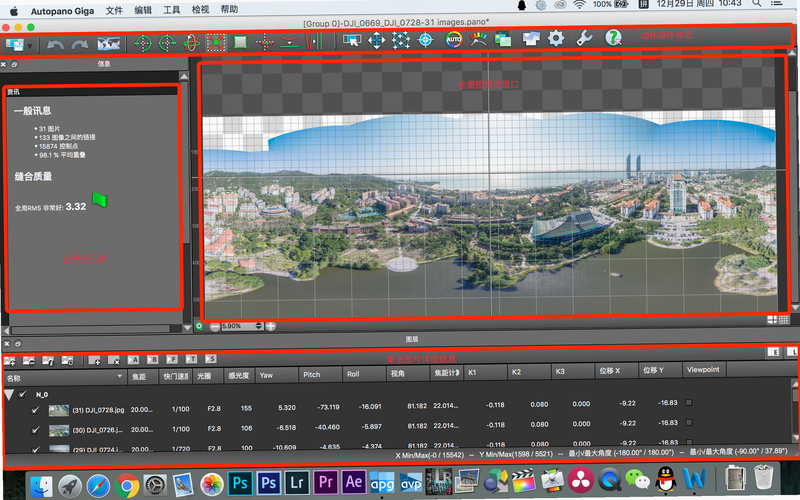Open the control points mesh editor icon
Viewport: 800px width, 500px height.
401,40
